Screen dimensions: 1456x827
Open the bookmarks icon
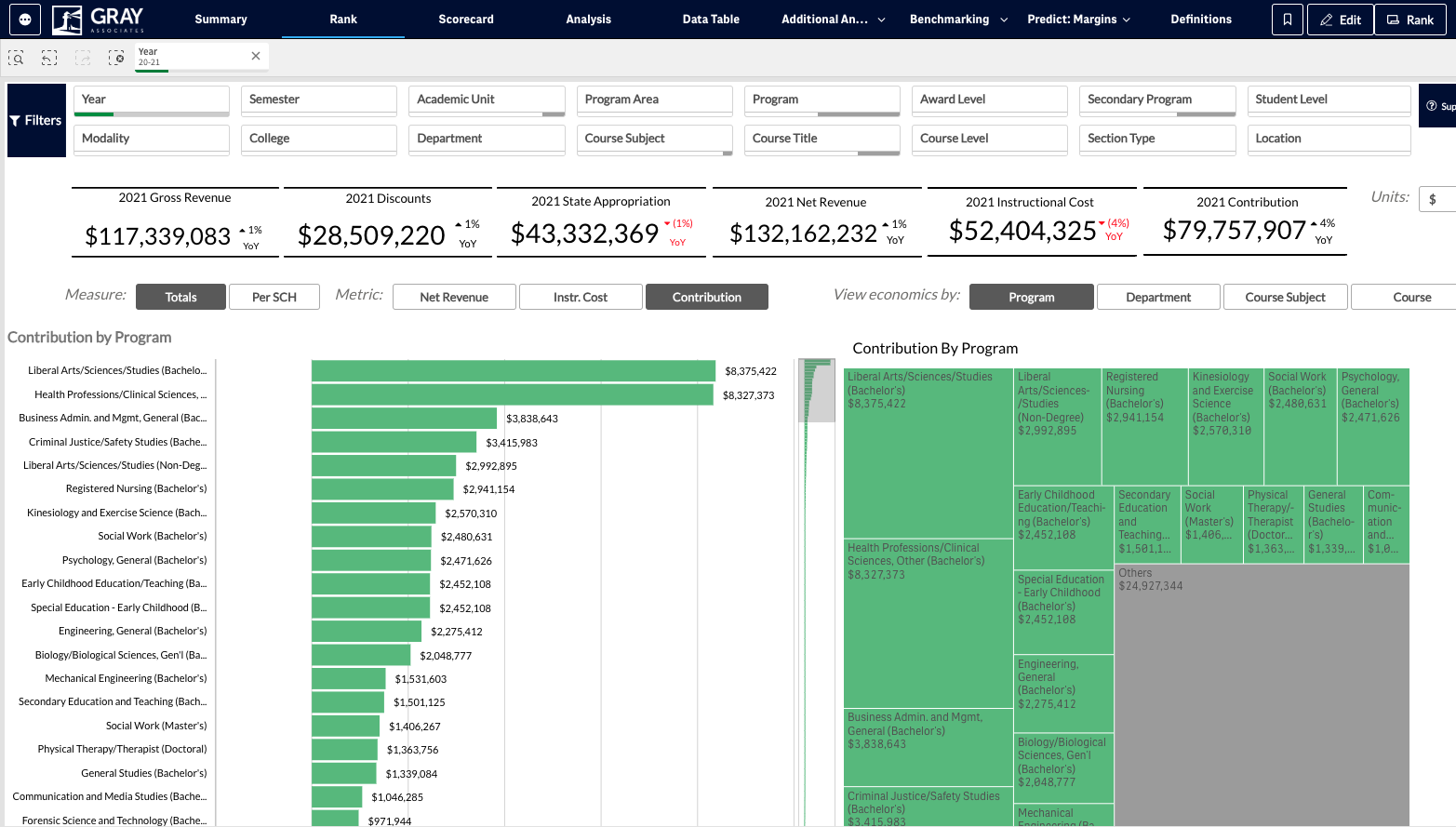coord(1288,20)
